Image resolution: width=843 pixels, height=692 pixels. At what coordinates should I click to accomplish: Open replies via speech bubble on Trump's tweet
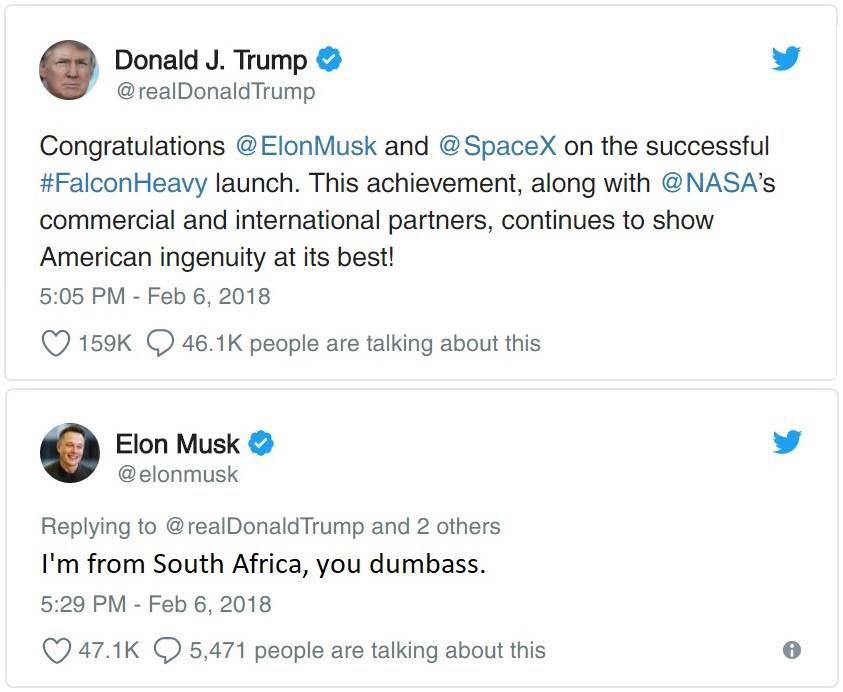(x=160, y=343)
